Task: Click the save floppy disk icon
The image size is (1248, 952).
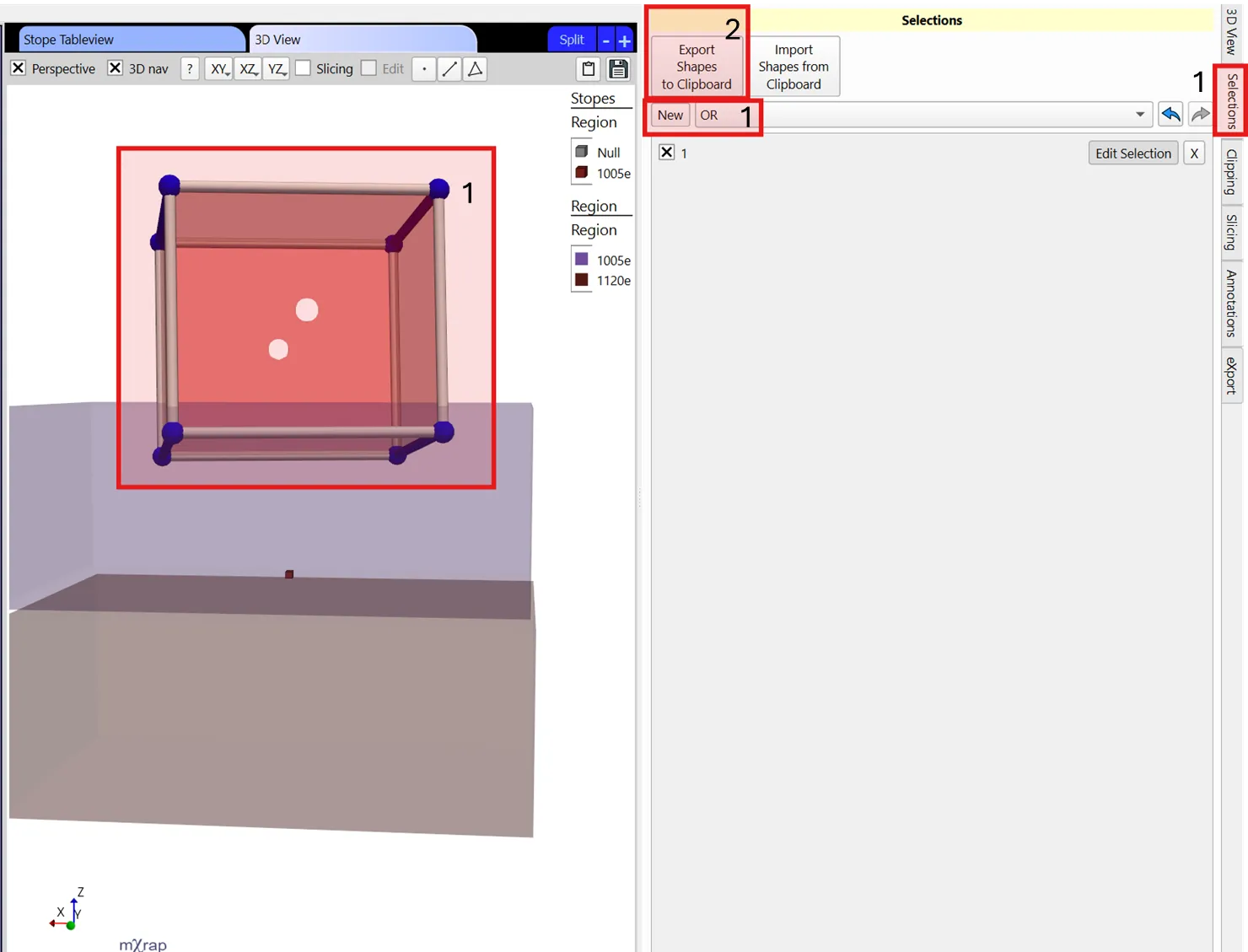Action: click(x=618, y=69)
